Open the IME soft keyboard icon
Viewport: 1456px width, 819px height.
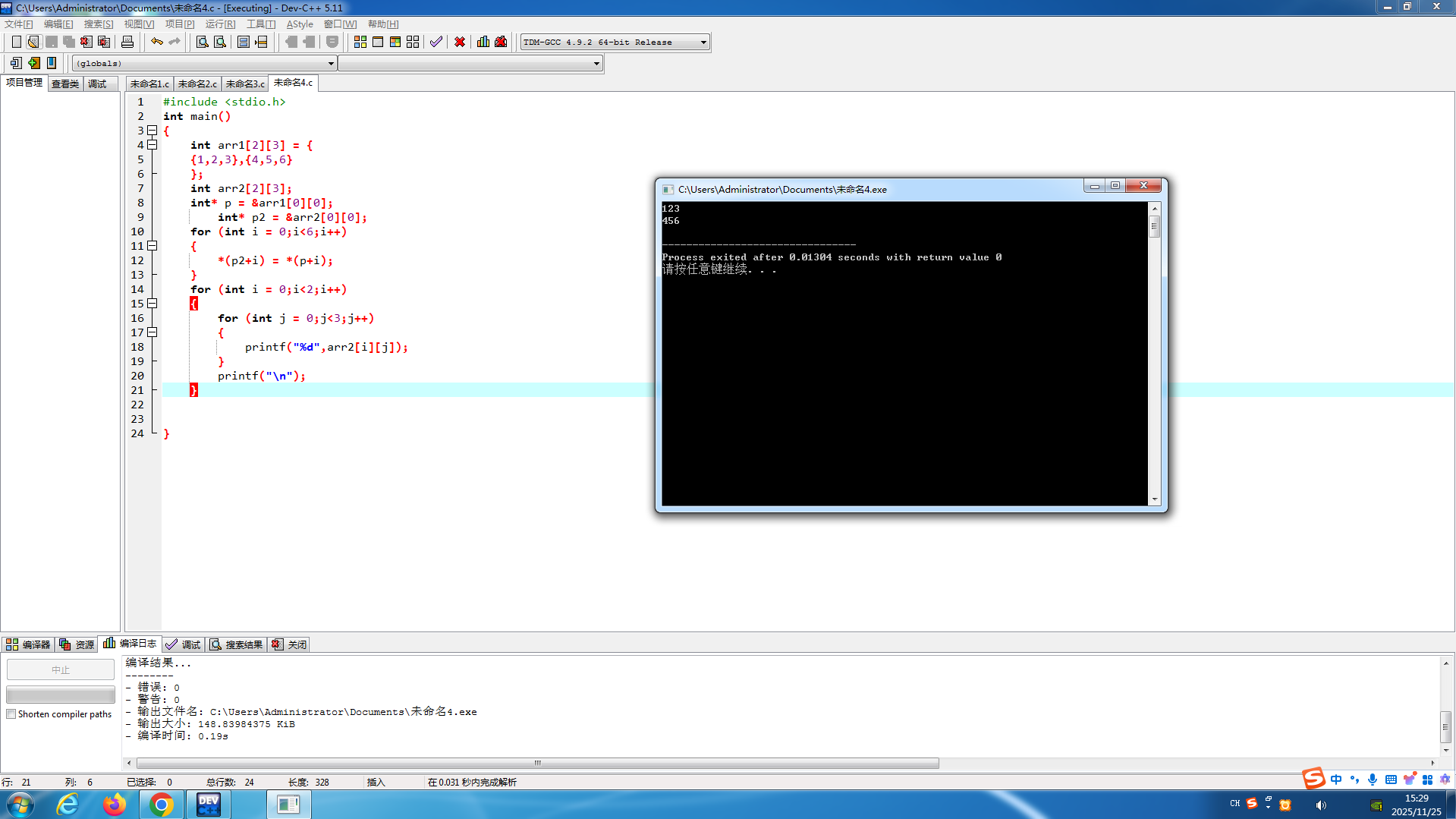(1391, 780)
